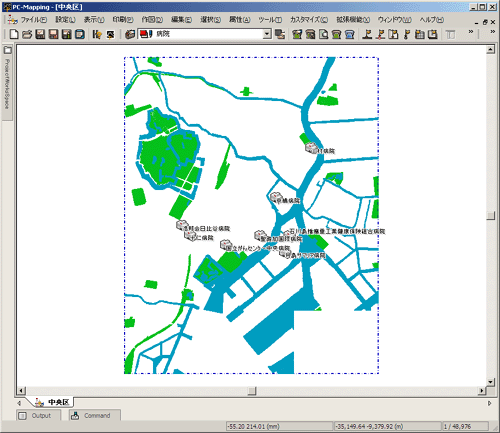500x433 pixels.
Task: Open the ツール menu
Action: tap(270, 20)
